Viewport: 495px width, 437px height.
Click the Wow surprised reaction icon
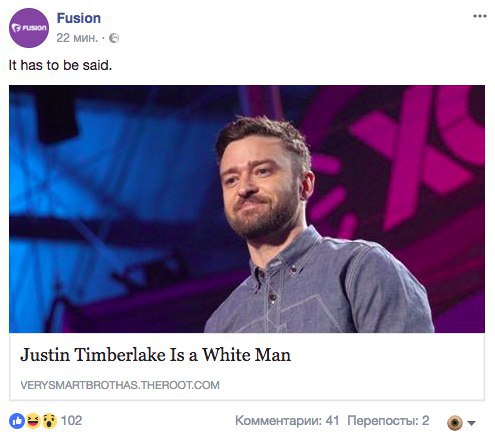pyautogui.click(x=49, y=421)
